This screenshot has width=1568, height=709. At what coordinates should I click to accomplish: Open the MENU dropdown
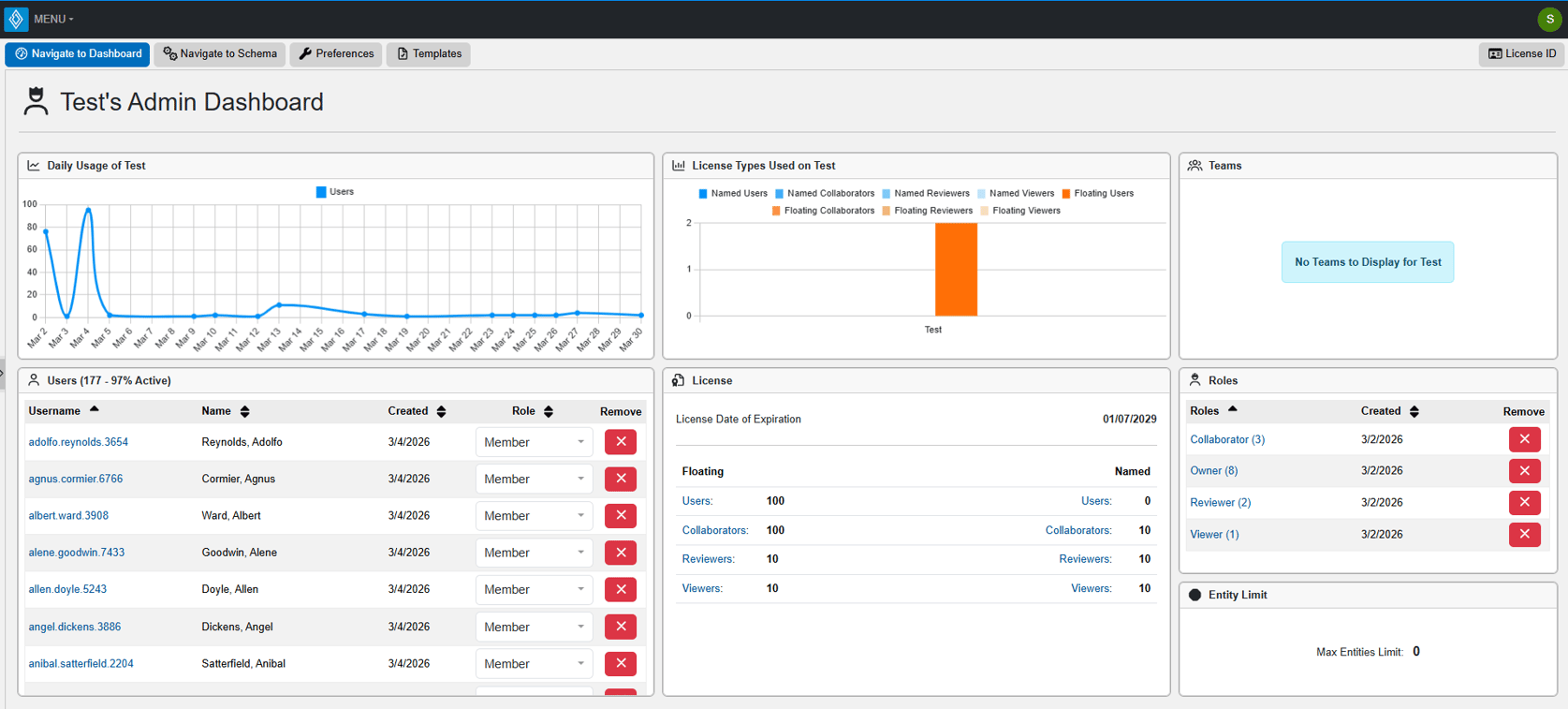[x=53, y=19]
